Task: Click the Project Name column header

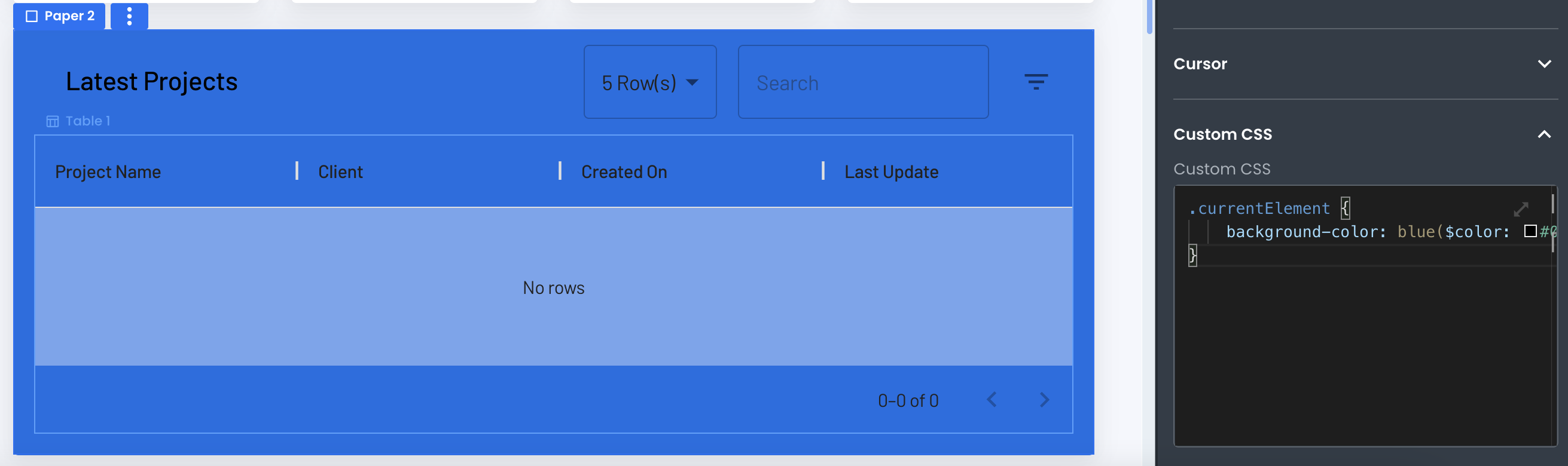Action: (108, 172)
